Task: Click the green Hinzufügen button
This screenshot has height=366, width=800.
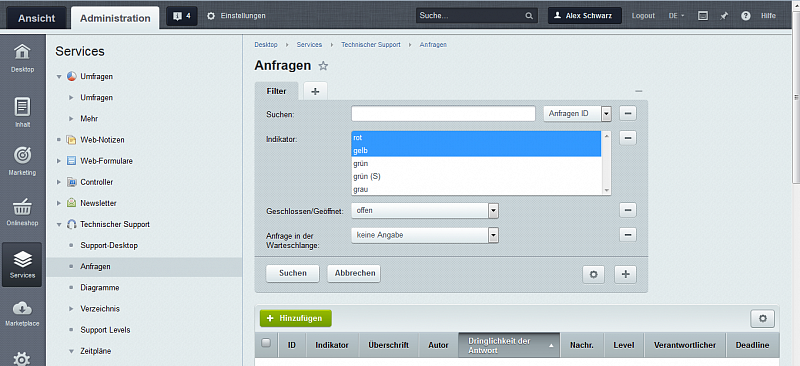Action: click(296, 318)
